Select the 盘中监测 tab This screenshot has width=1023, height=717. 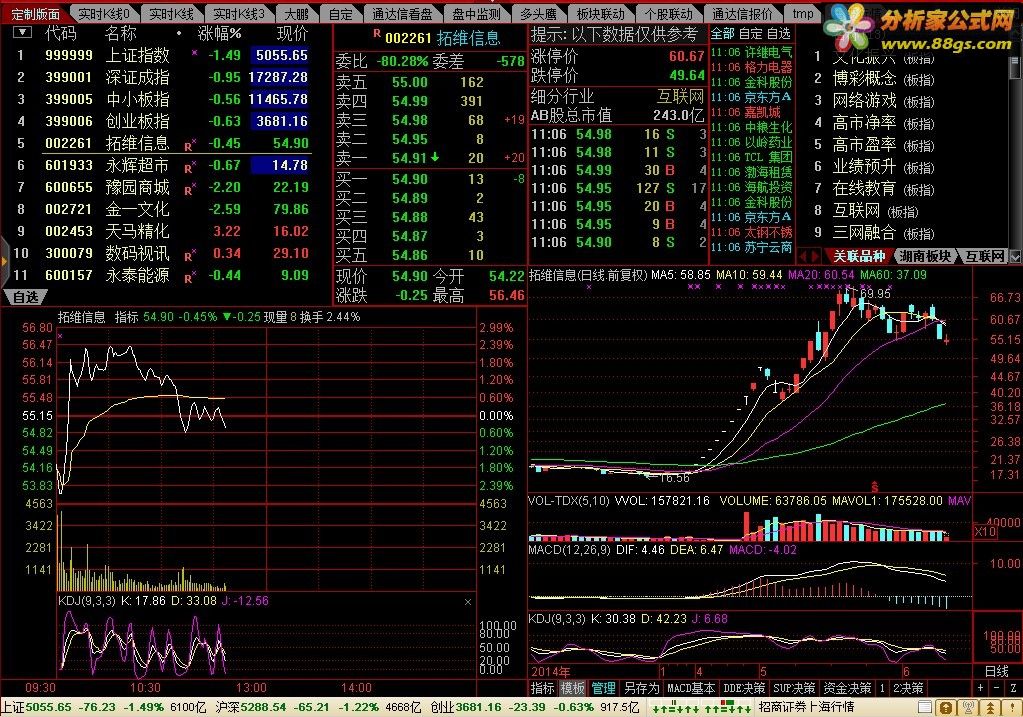tap(476, 14)
